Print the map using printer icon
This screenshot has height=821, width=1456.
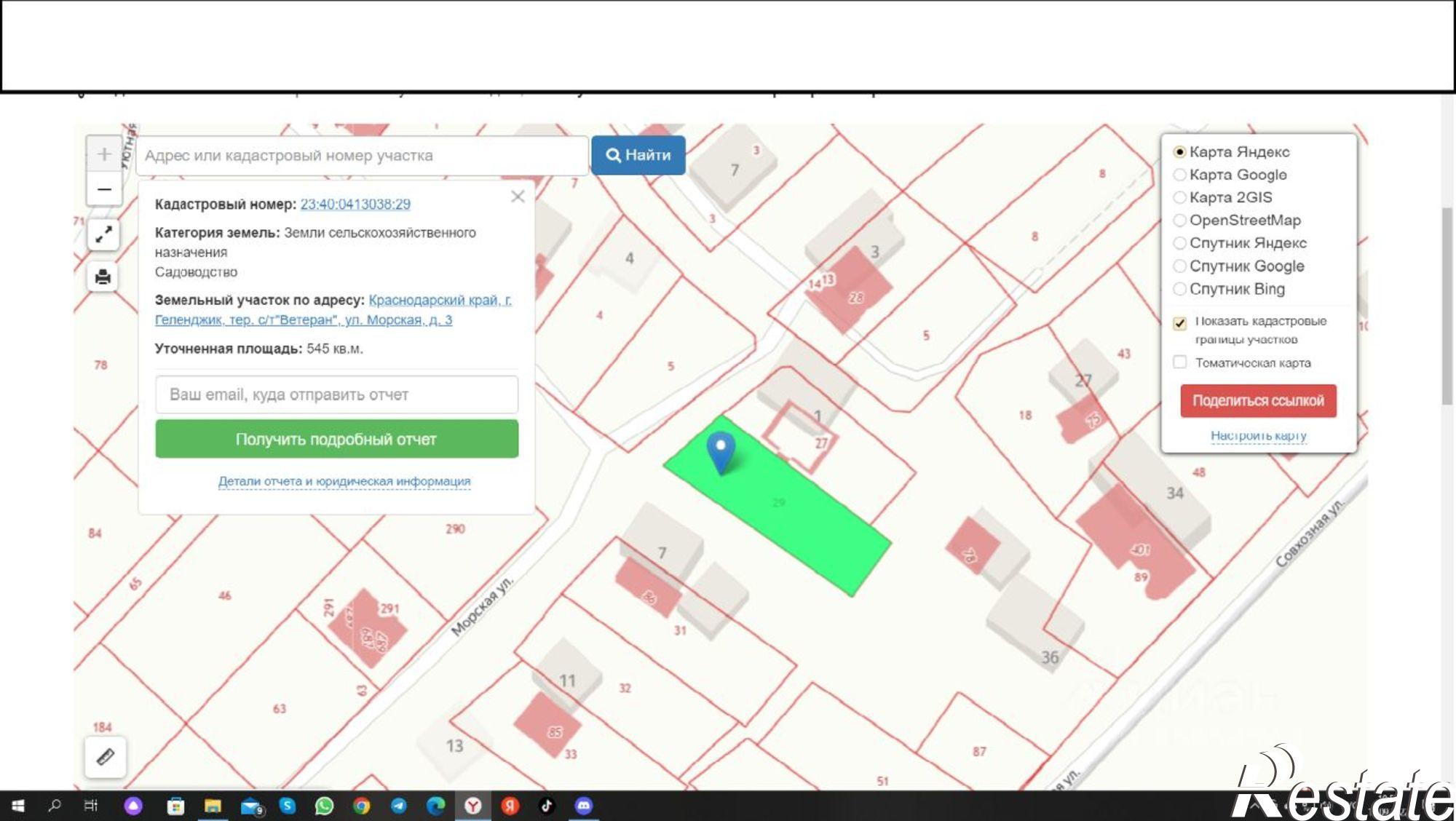103,277
